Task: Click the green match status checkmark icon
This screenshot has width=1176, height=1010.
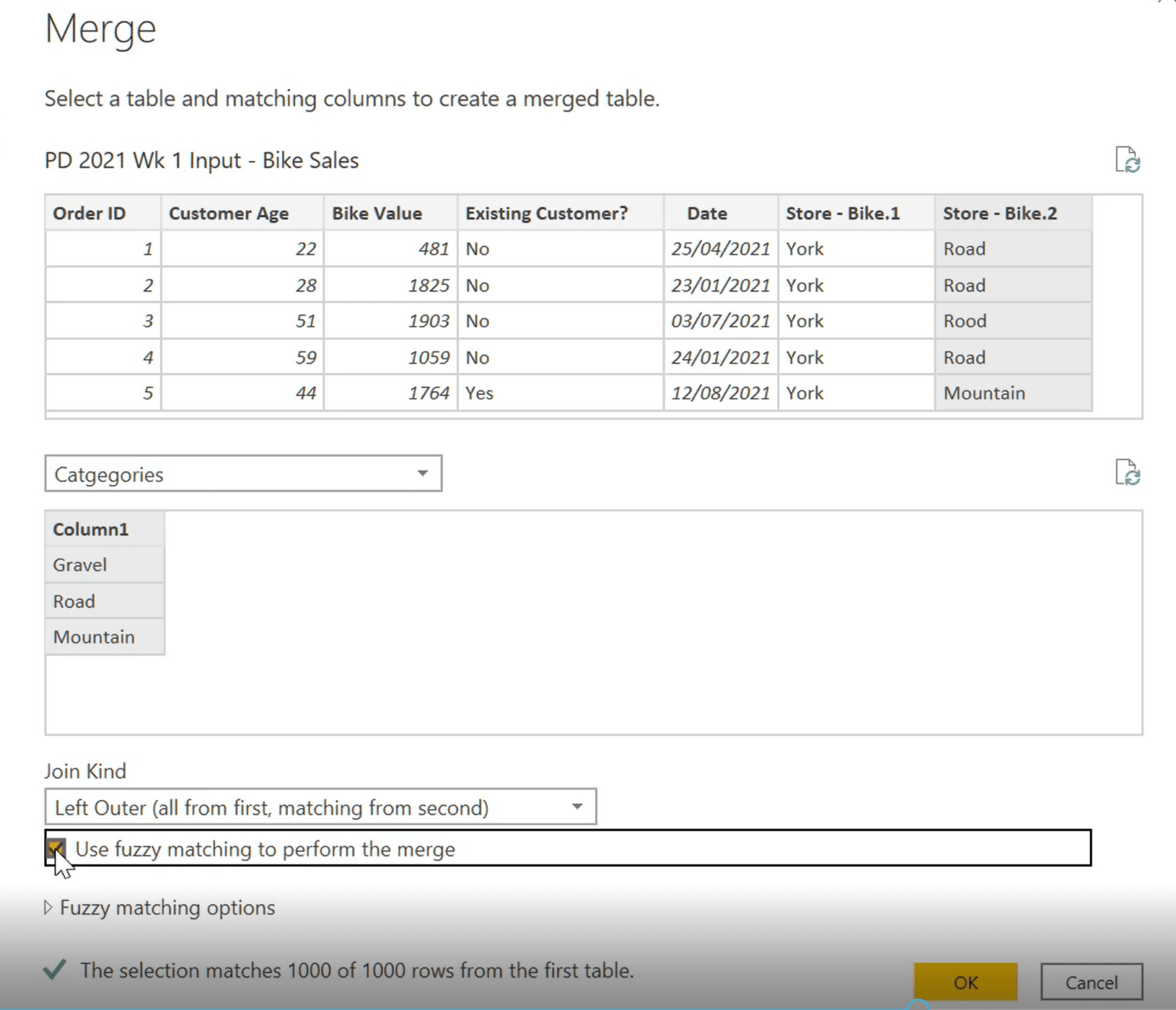Action: [x=55, y=970]
